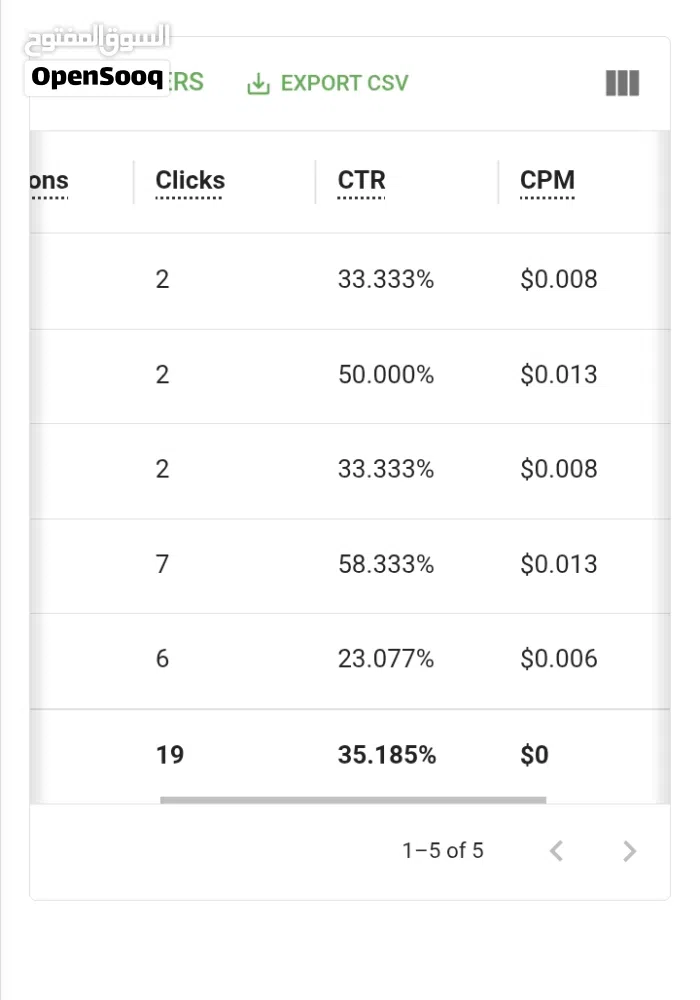Open the columns selector icon
The height and width of the screenshot is (1000, 700).
coord(622,83)
